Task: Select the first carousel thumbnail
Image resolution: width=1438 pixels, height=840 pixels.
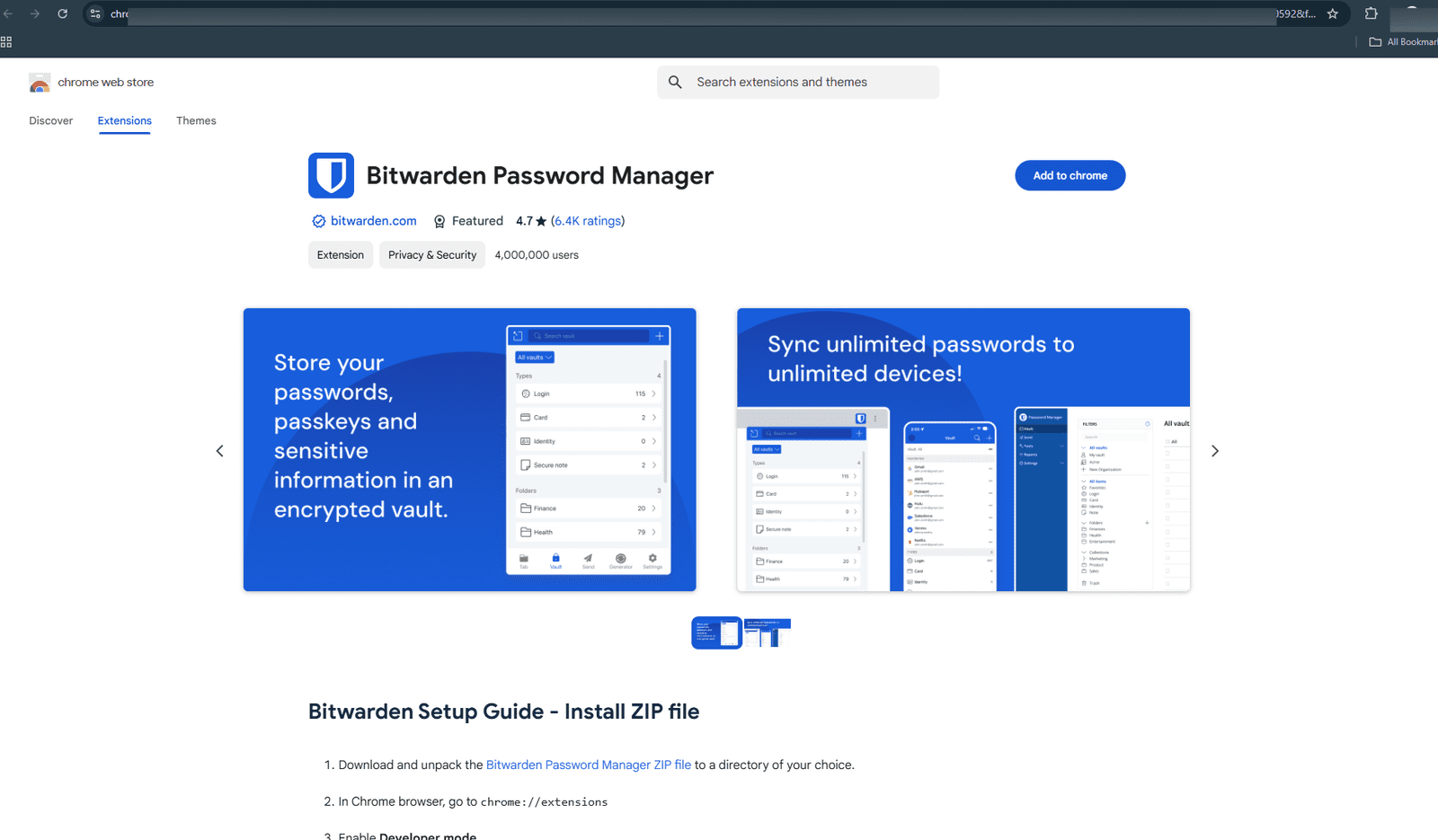Action: [716, 632]
